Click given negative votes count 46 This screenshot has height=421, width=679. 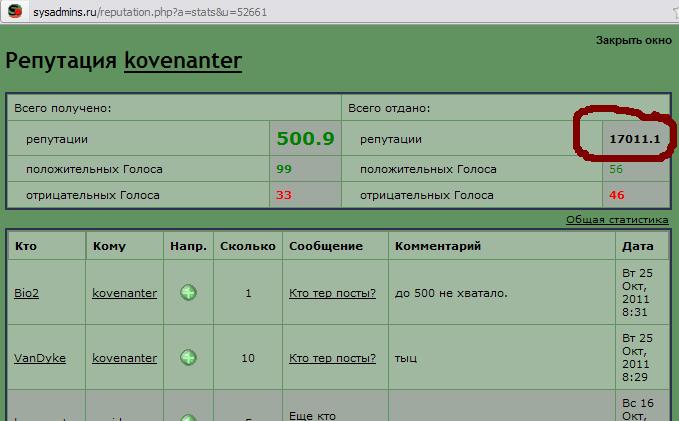pos(617,195)
